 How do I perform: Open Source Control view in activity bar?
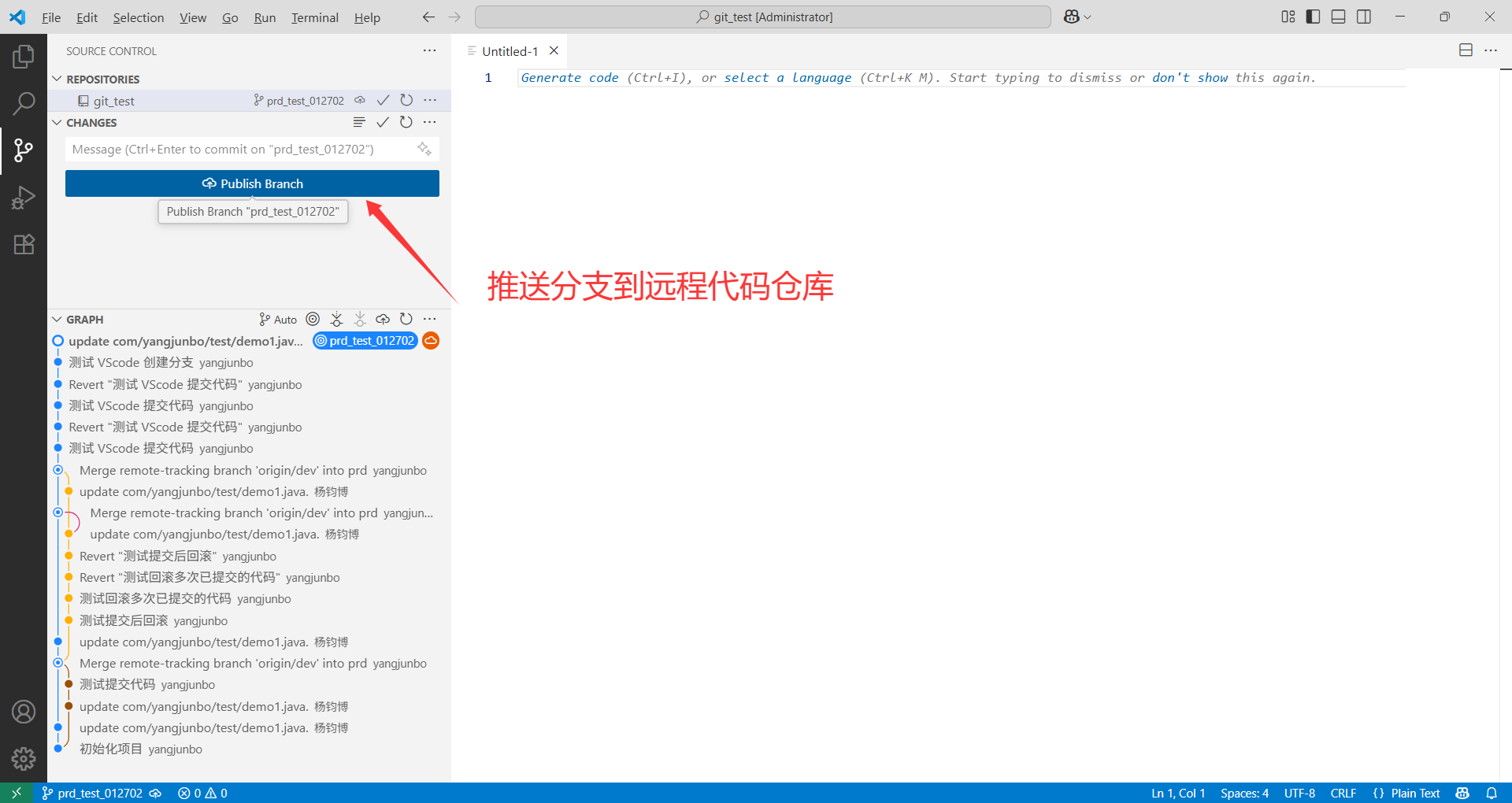coord(24,150)
